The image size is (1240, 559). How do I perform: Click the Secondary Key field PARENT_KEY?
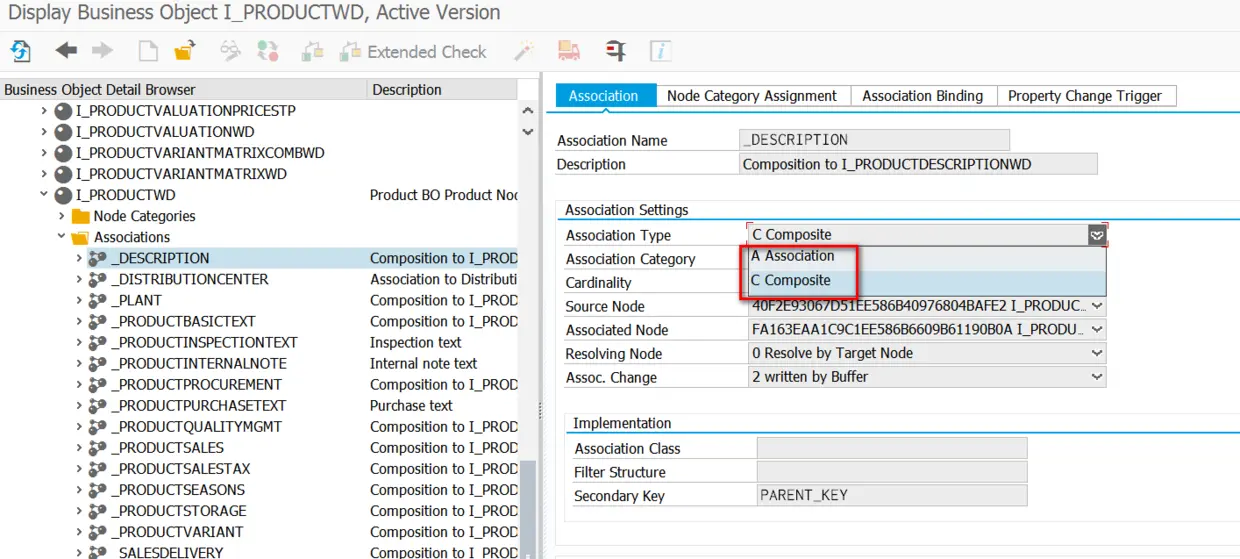tap(892, 496)
